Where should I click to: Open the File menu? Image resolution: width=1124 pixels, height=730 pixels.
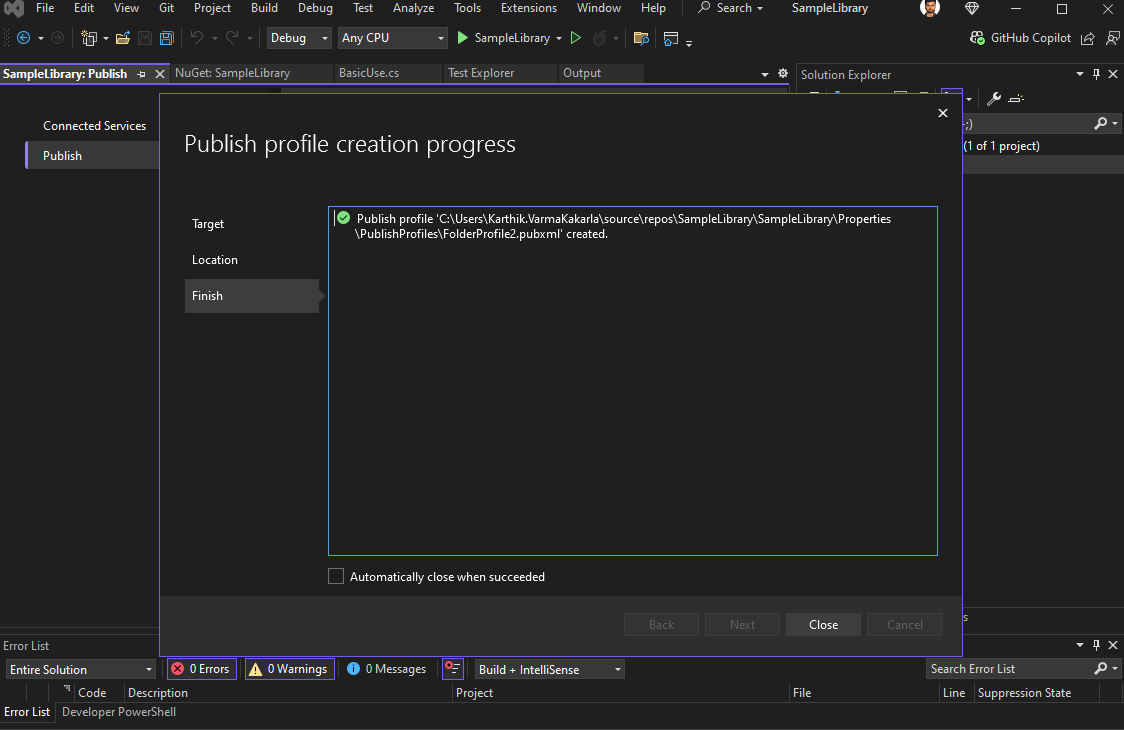[45, 8]
